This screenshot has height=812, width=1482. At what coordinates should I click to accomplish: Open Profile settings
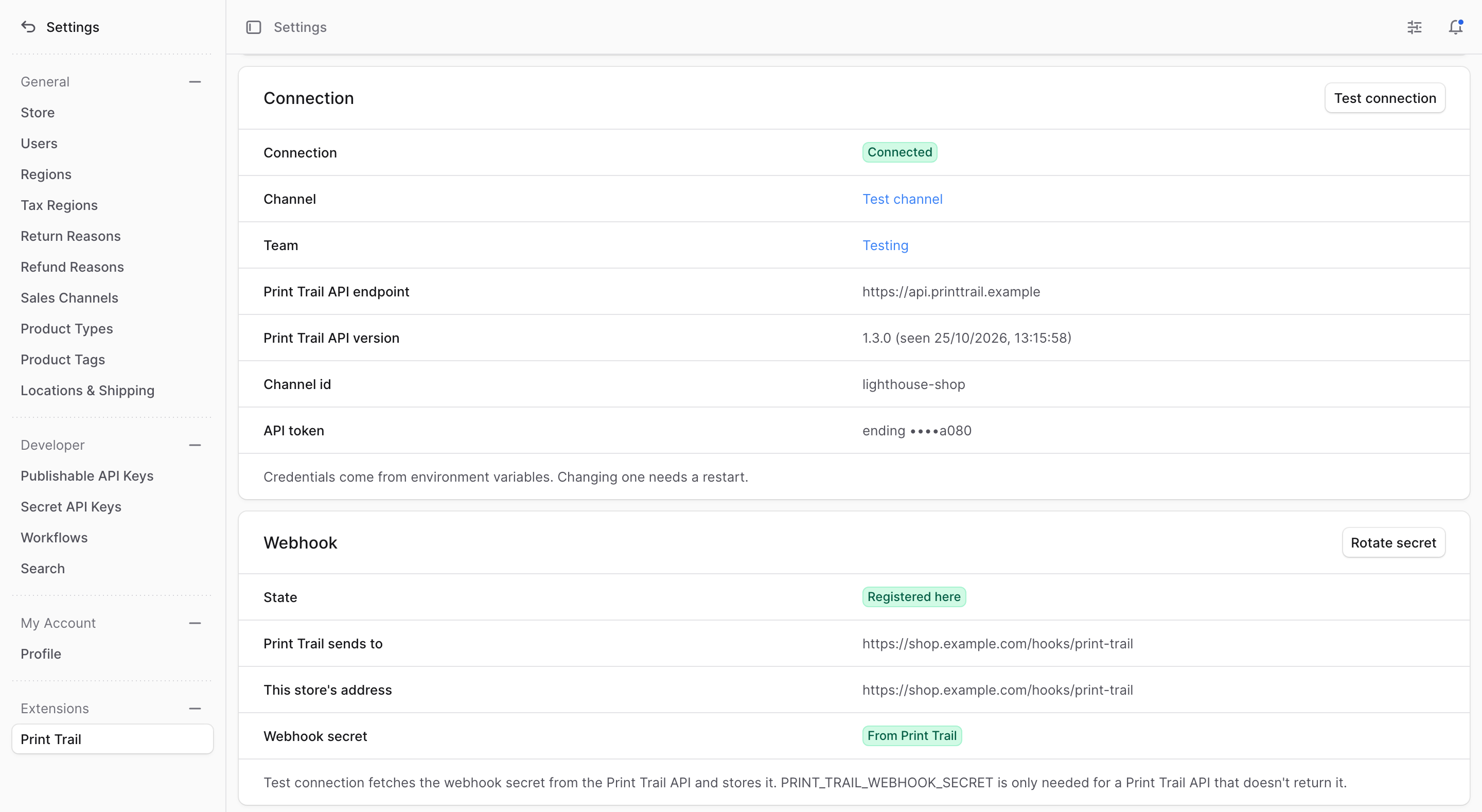coord(113,654)
